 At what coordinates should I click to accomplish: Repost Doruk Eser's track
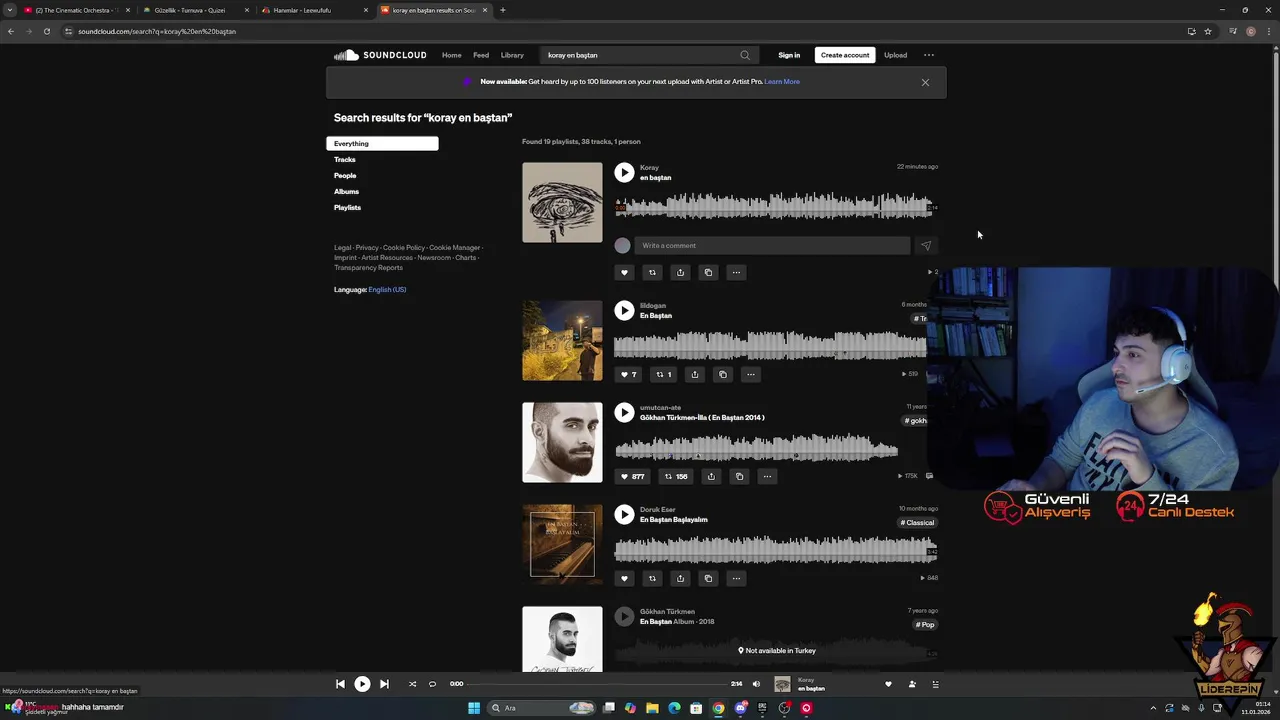point(652,578)
